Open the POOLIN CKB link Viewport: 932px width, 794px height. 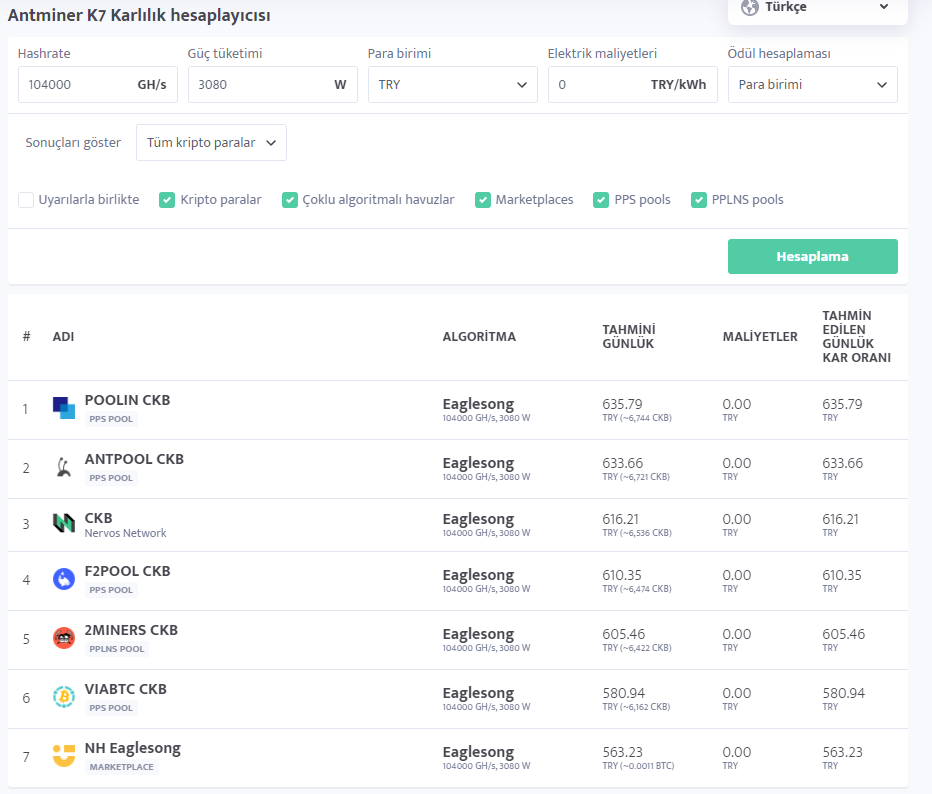point(127,400)
